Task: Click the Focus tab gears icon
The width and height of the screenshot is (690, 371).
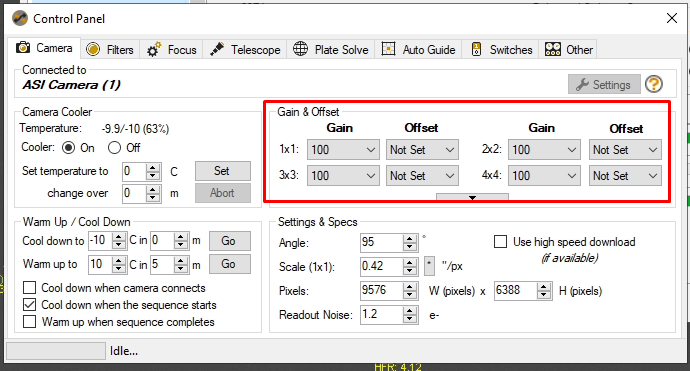Action: [154, 49]
